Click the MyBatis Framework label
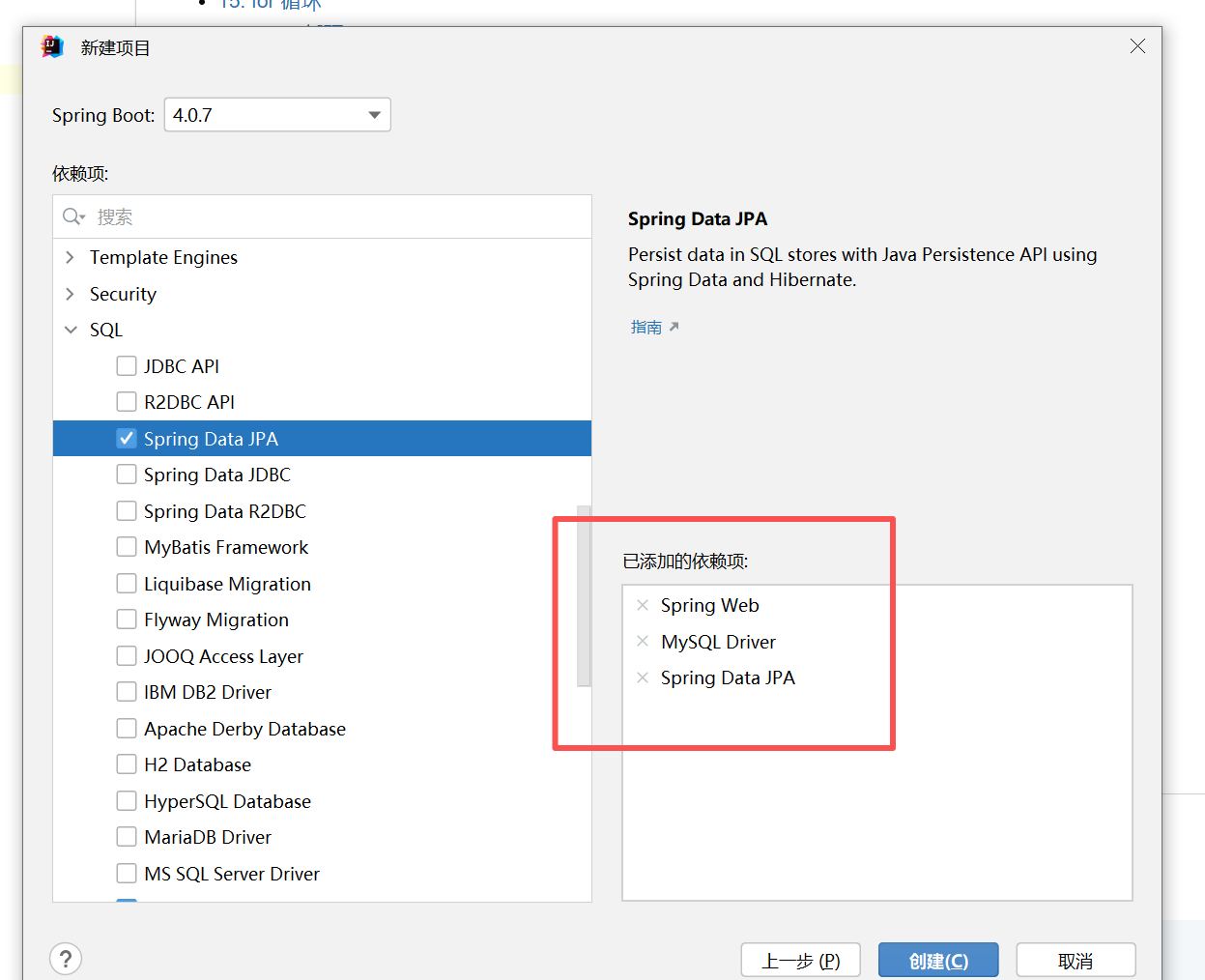1205x980 pixels. (226, 547)
